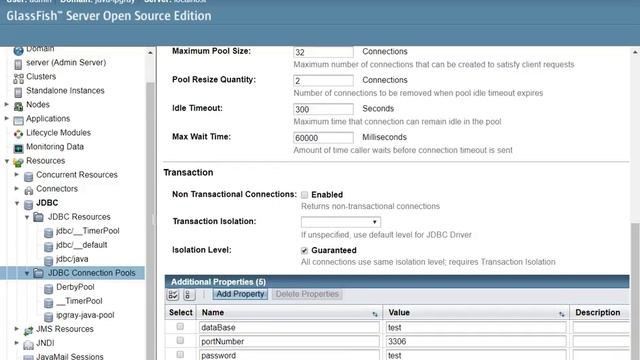640x360 pixels.
Task: Click the Connectors icon
Action: pyautogui.click(x=29, y=190)
